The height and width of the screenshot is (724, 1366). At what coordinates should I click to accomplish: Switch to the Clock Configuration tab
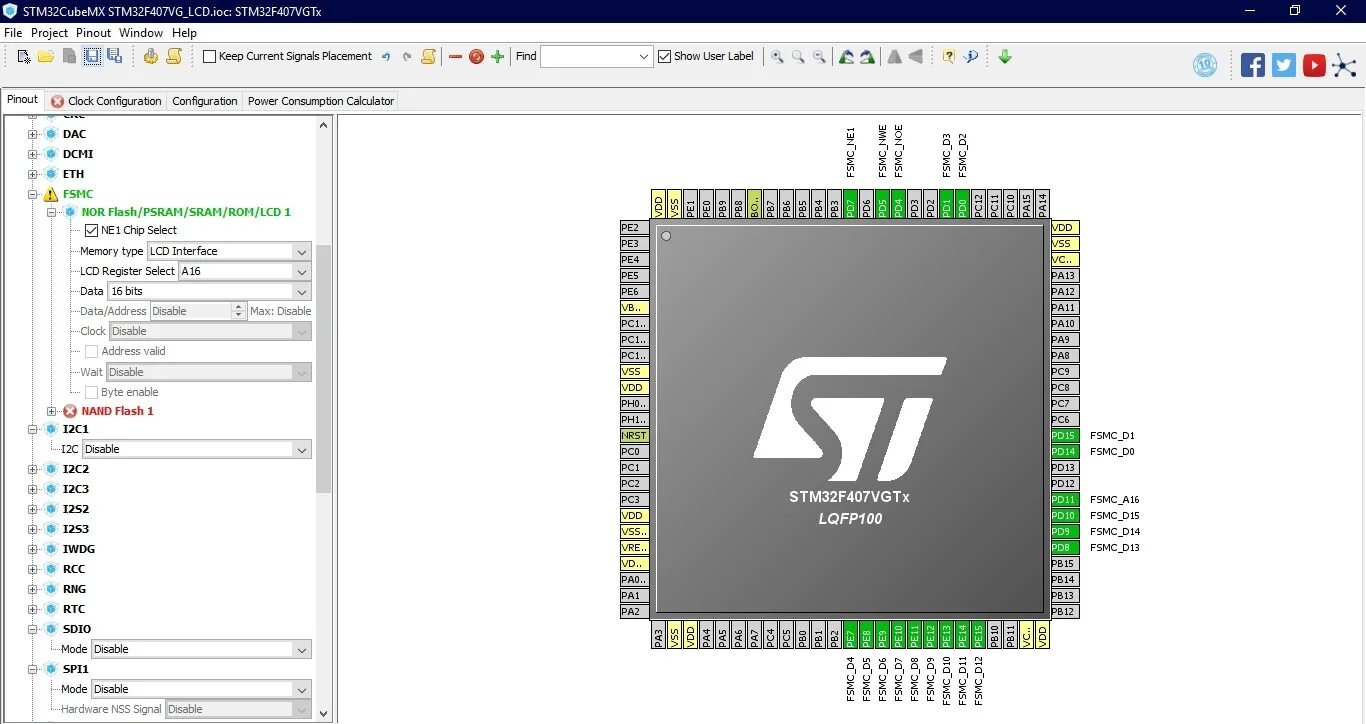[x=106, y=101]
